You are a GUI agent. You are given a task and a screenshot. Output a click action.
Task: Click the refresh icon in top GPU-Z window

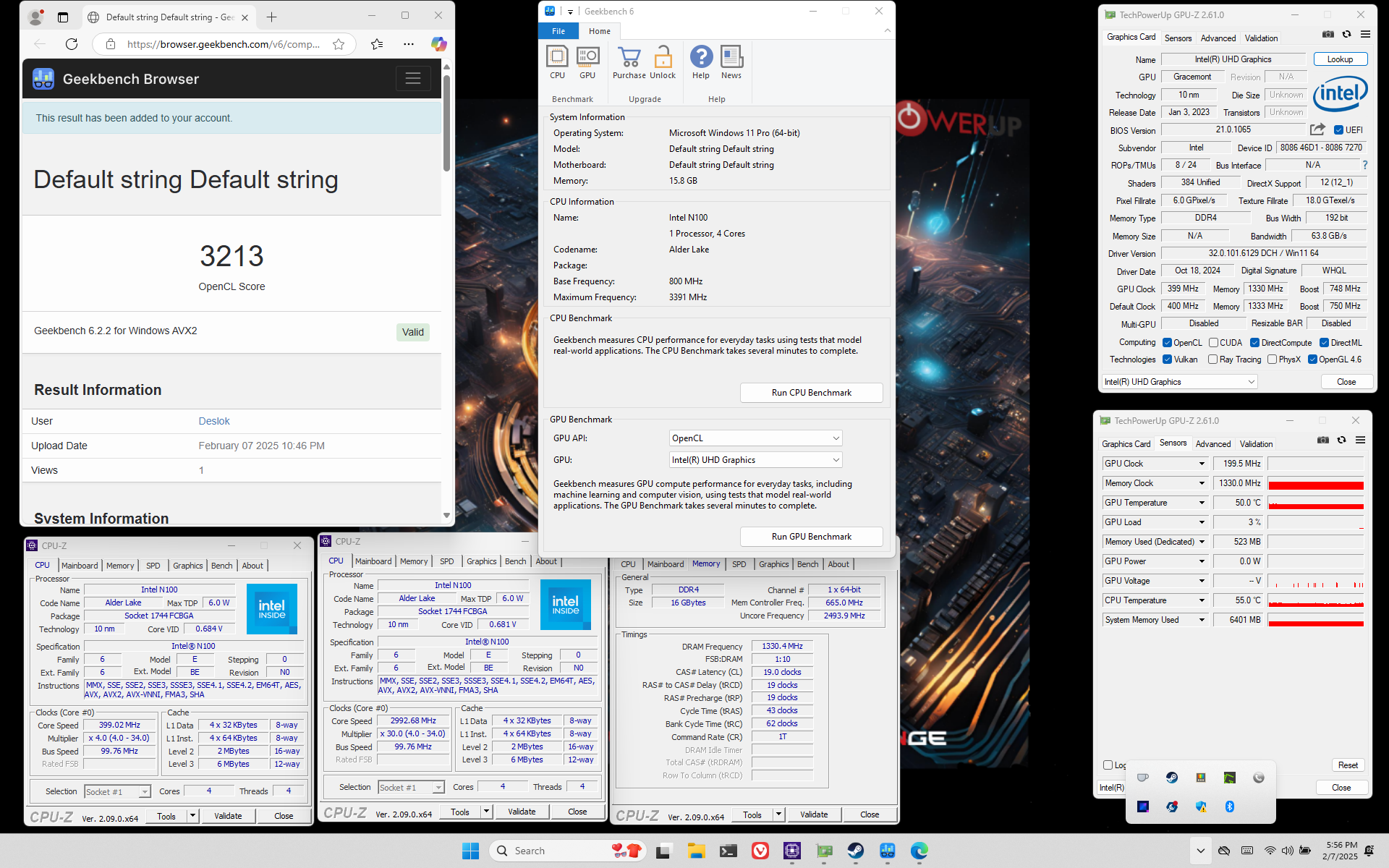(x=1346, y=34)
